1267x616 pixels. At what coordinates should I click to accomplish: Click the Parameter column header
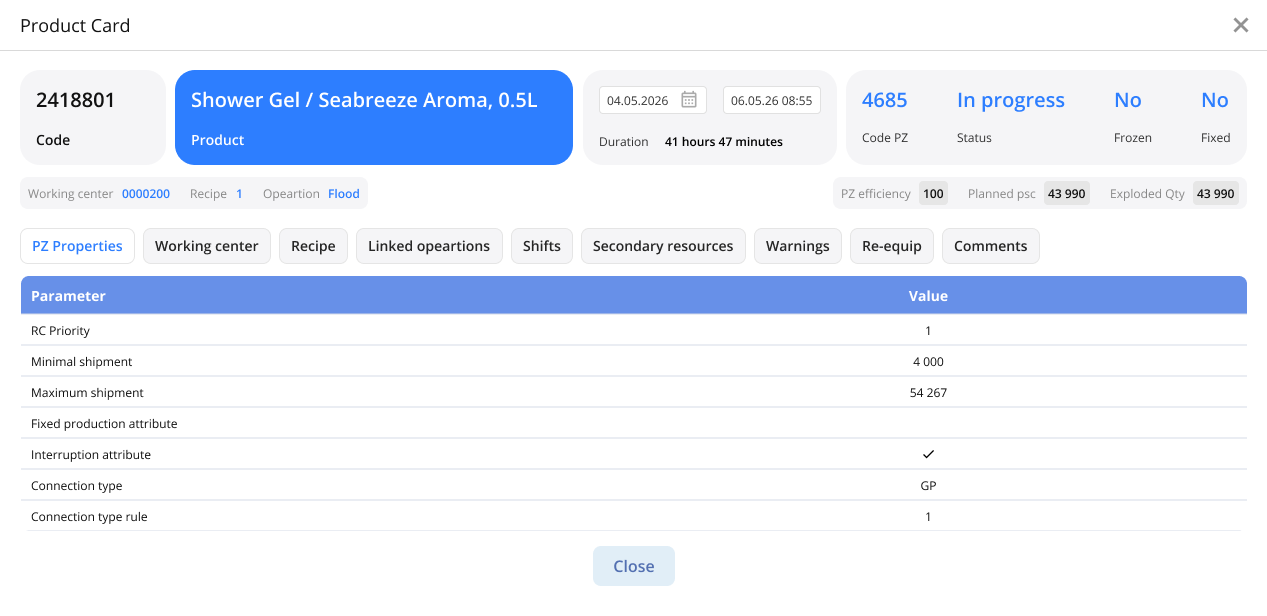coord(68,296)
